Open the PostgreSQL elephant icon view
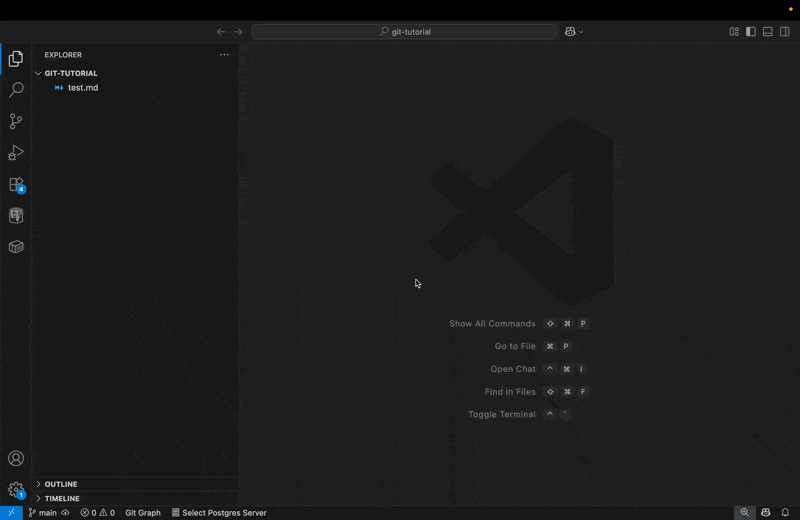Viewport: 800px width, 520px height. coord(16,215)
